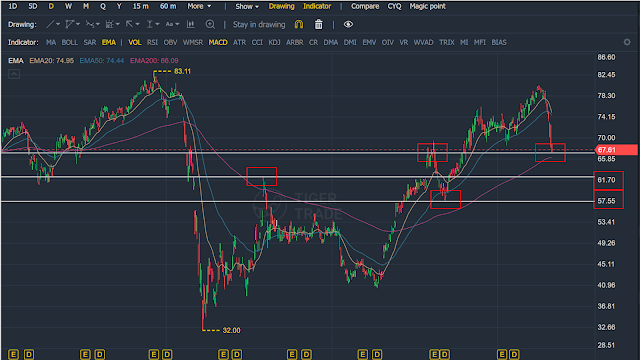Enable the DMA indicator

pyautogui.click(x=331, y=42)
